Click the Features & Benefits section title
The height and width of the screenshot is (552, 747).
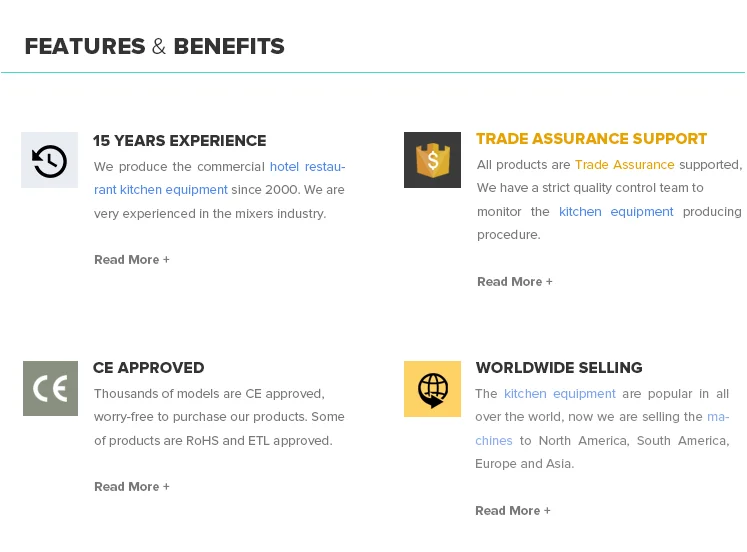tap(155, 46)
